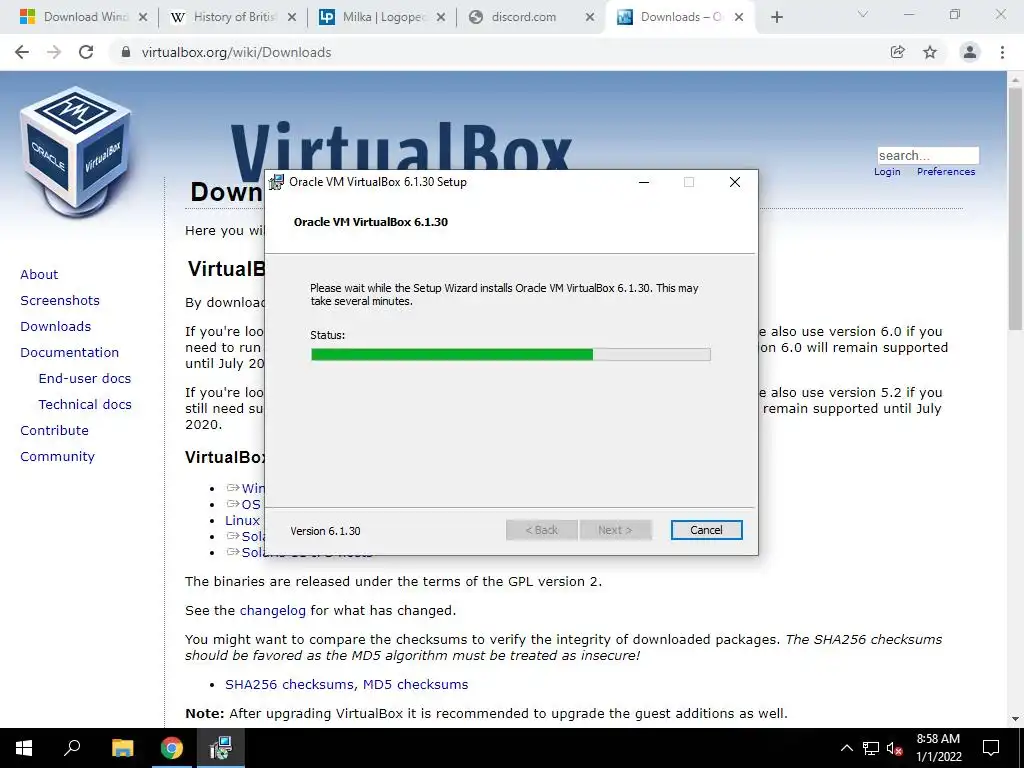Close the Milka Logopedia tab

441,18
